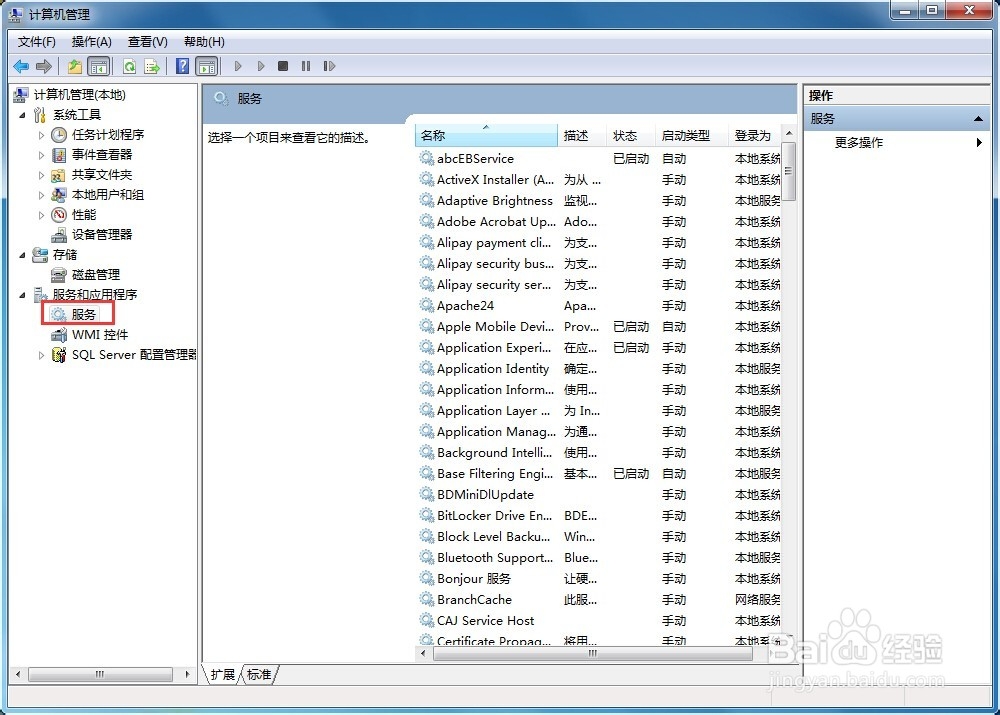This screenshot has height=715, width=1000.
Task: Select the 设备管理器 tree icon
Action: point(59,235)
